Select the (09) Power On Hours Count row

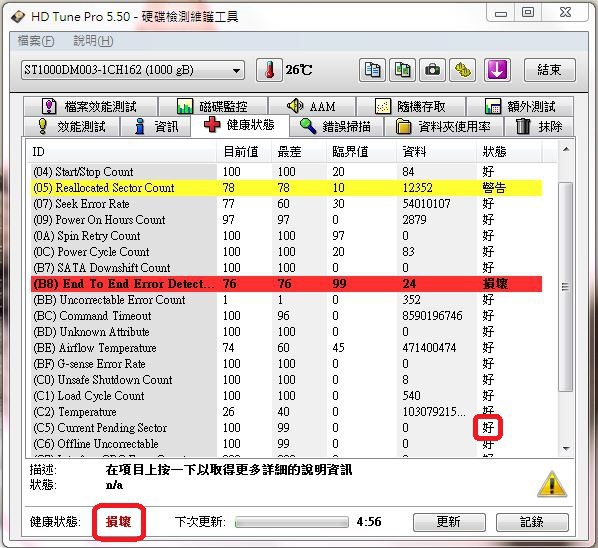286,220
